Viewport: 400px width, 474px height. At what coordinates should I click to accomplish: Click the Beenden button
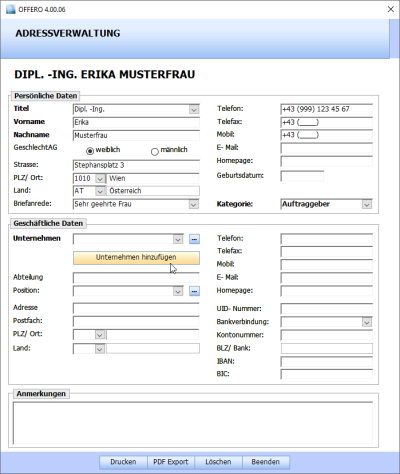266,462
